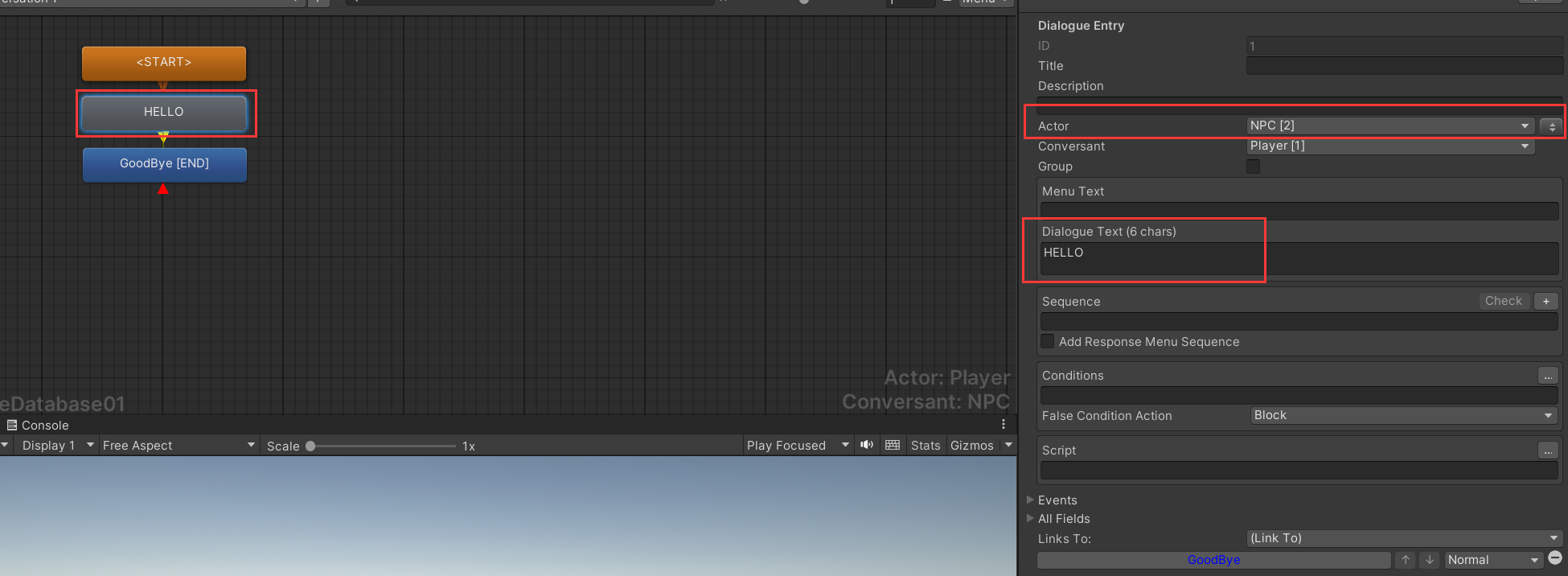Open the Script ellipsis button
Screen dimensions: 1568x576
(x=1548, y=451)
